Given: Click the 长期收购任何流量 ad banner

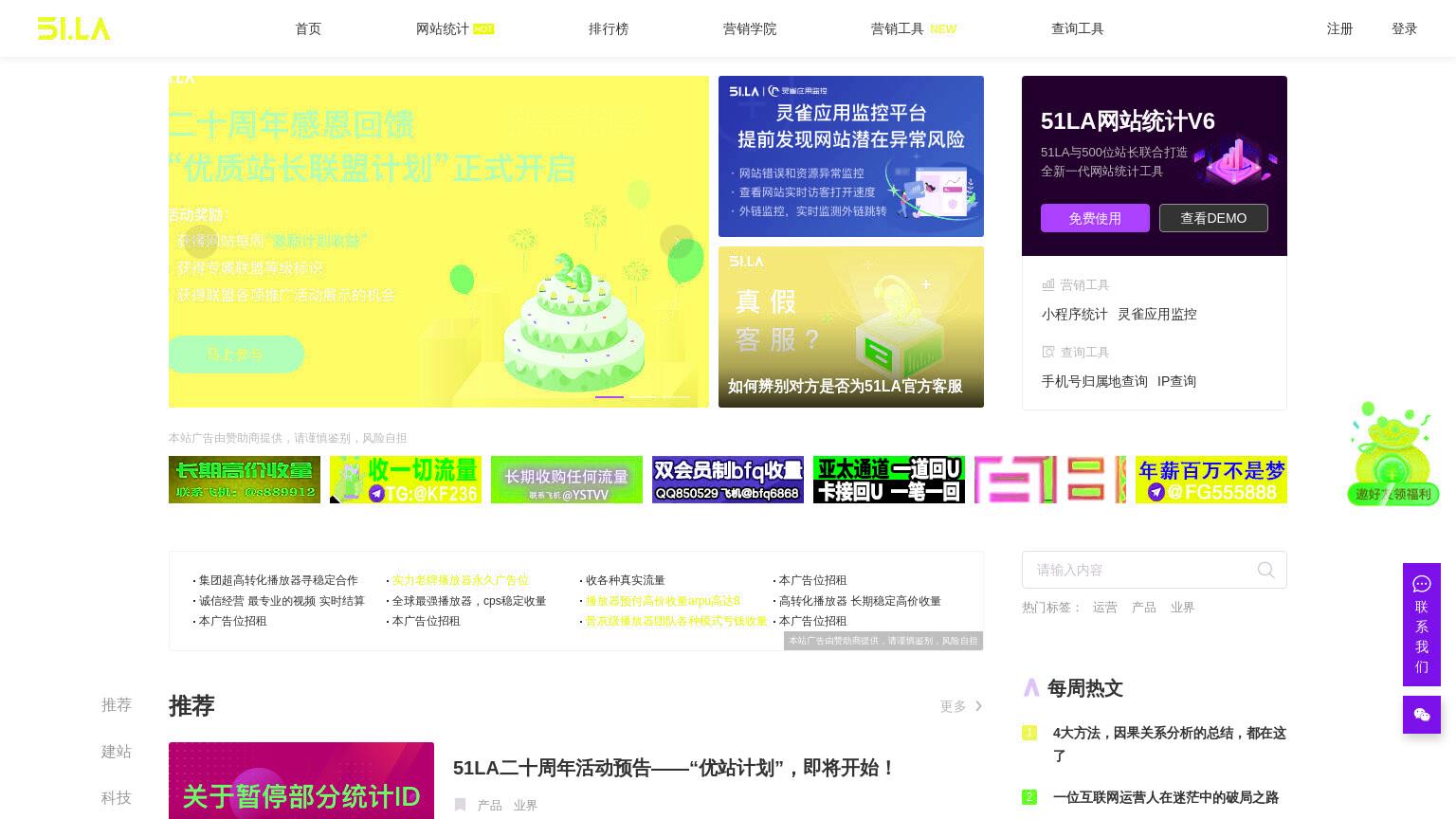Looking at the screenshot, I should [x=567, y=480].
